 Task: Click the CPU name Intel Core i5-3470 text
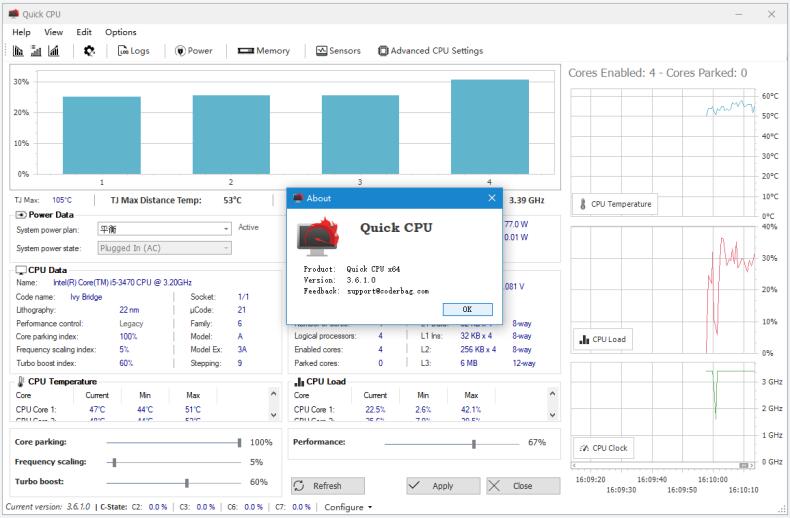click(122, 283)
